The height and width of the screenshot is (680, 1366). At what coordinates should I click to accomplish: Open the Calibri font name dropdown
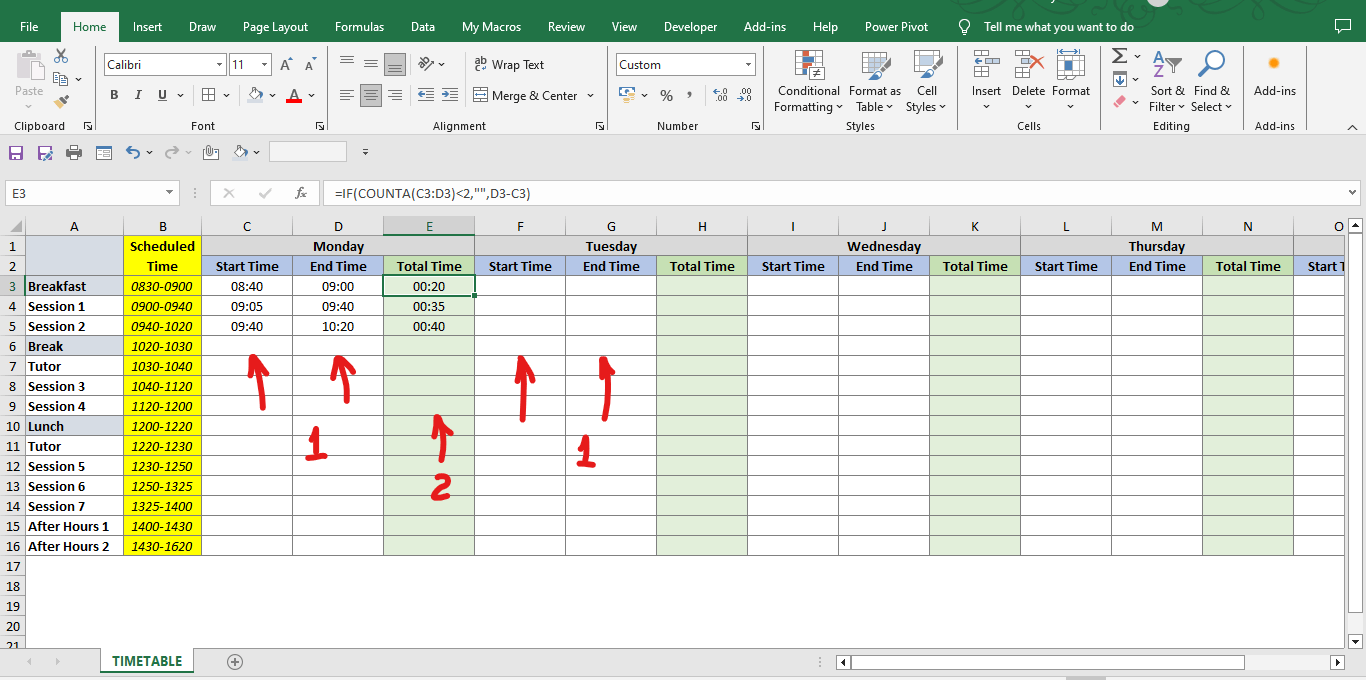[x=219, y=65]
